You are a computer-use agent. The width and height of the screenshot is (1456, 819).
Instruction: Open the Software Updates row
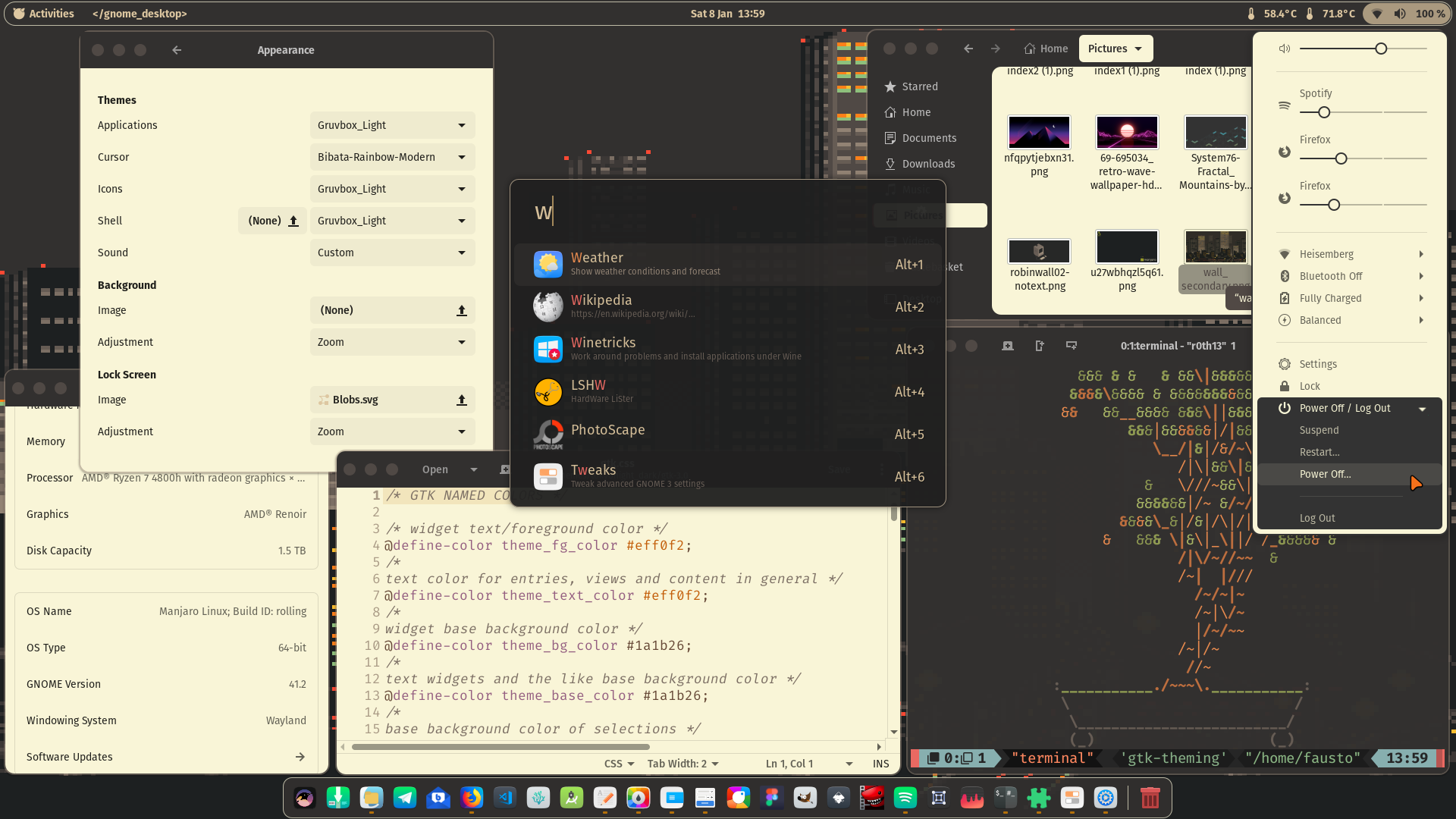pyautogui.click(x=166, y=757)
